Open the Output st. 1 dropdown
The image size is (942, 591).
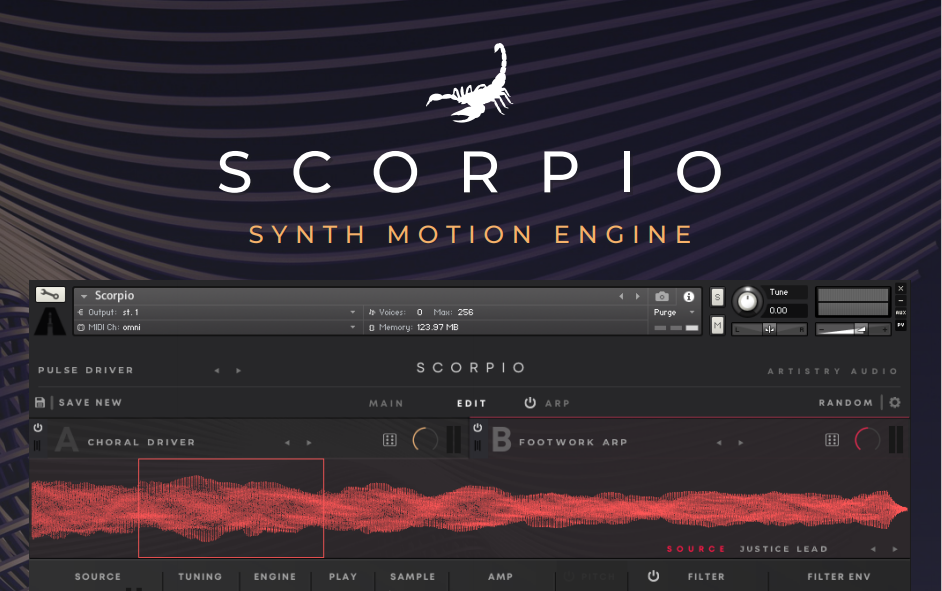(x=216, y=312)
